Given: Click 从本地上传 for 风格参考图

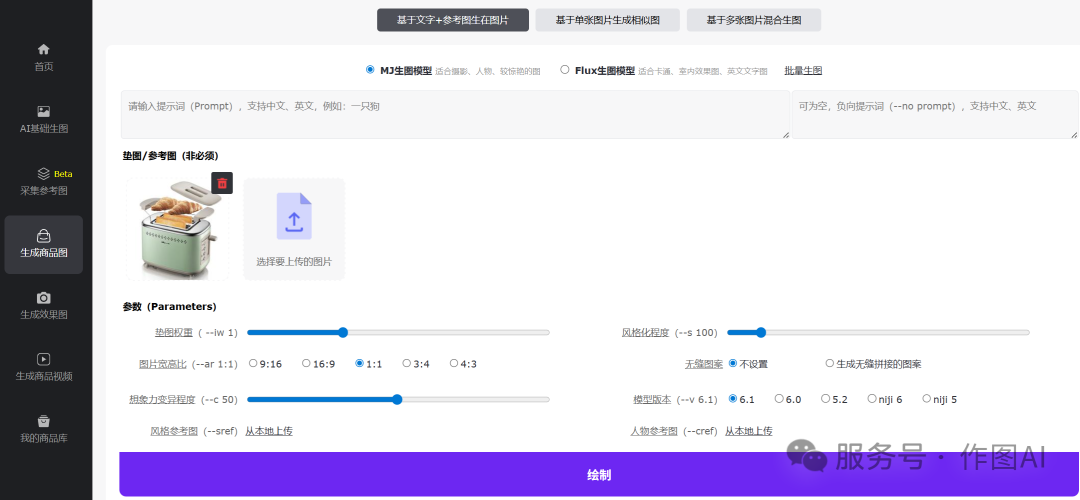Looking at the screenshot, I should click(x=269, y=431).
